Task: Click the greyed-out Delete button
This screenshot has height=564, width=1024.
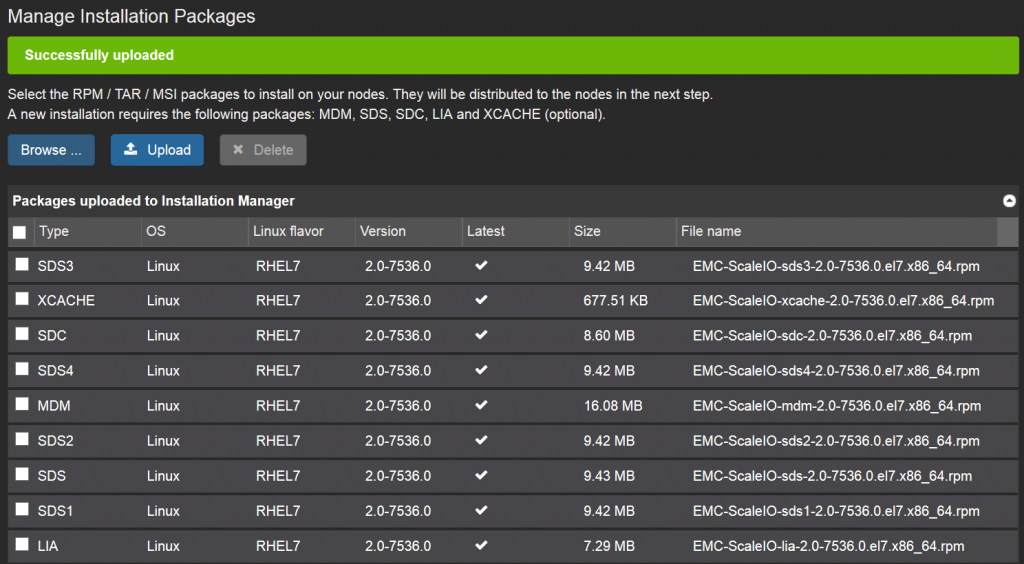Action: 263,150
